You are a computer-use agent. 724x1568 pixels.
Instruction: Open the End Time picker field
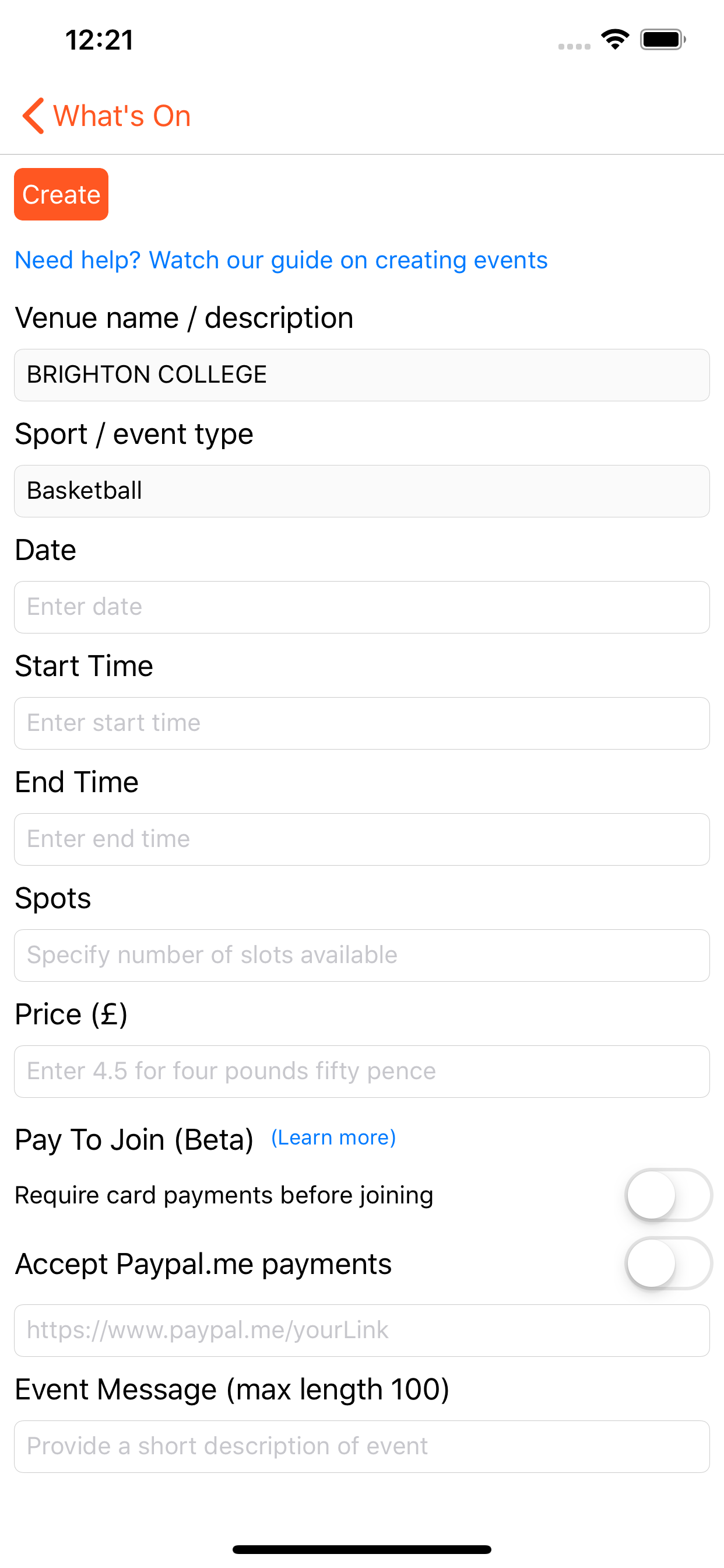click(362, 839)
